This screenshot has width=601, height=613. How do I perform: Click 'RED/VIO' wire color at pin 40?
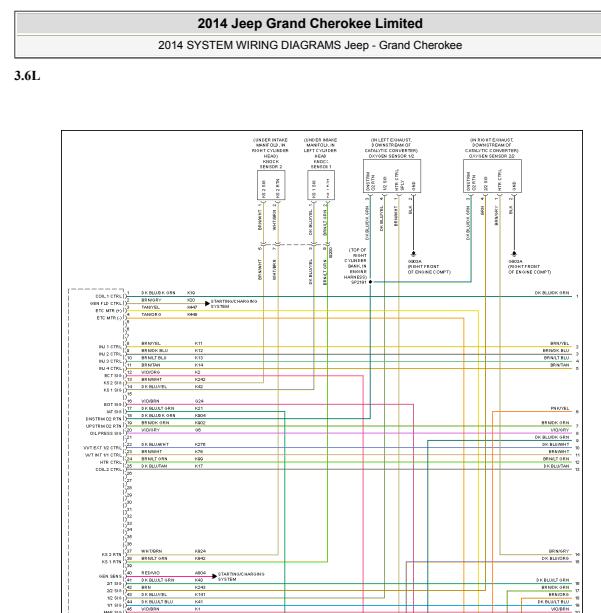(x=151, y=573)
